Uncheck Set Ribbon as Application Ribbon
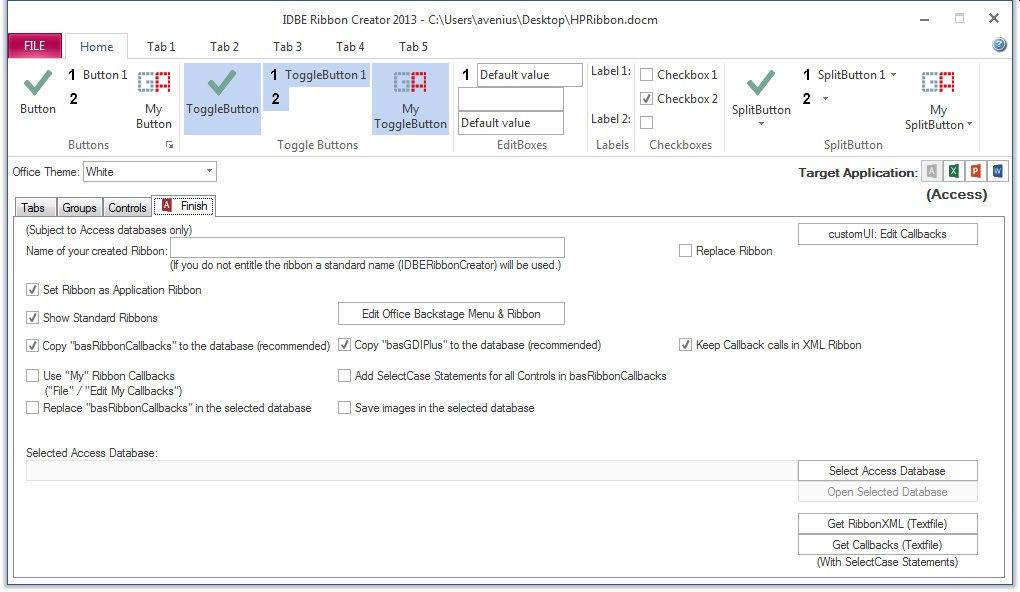This screenshot has width=1020, height=592. point(32,290)
